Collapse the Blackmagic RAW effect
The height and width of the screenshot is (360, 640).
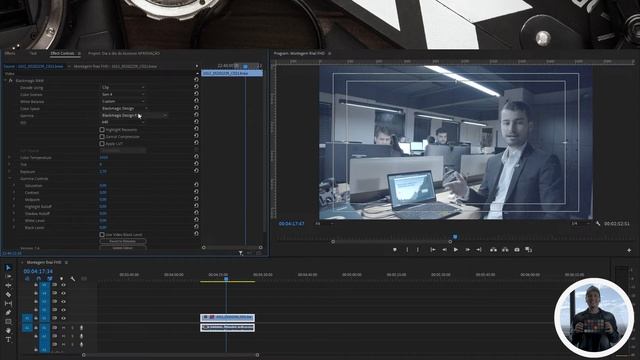click(x=6, y=80)
